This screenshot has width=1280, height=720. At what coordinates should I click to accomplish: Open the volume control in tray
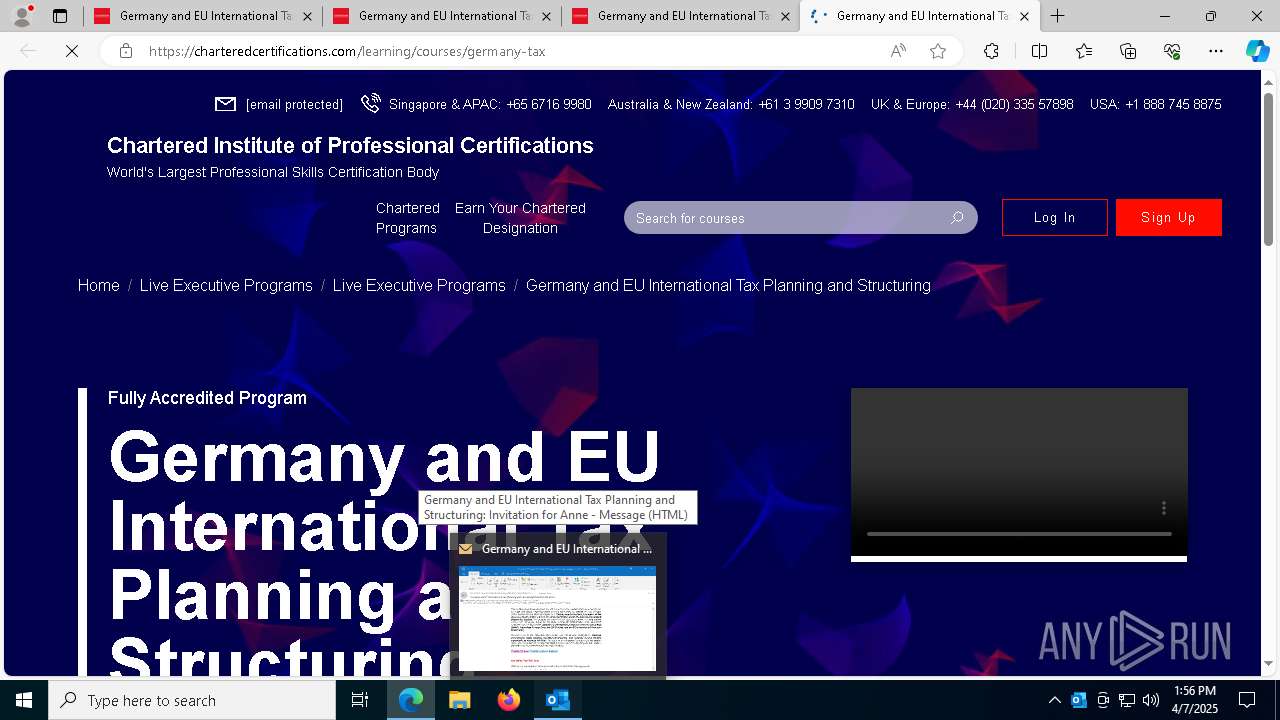click(1151, 700)
